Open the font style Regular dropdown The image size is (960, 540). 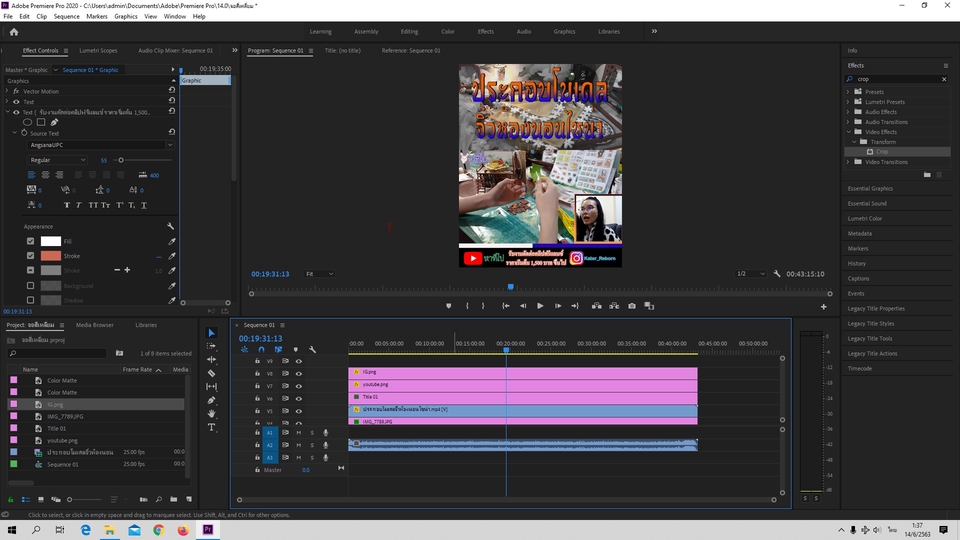58,160
